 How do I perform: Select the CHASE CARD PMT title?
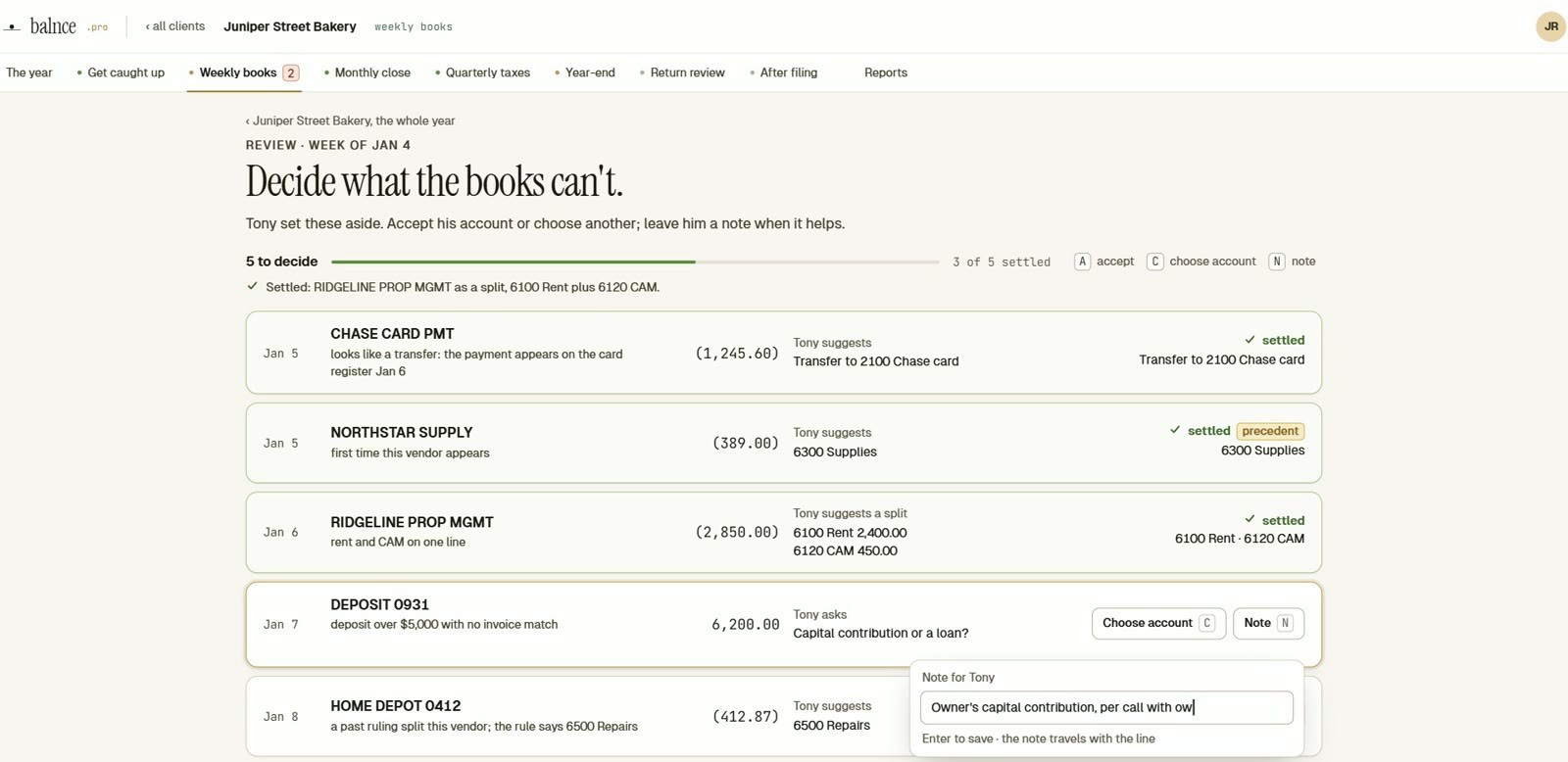click(x=392, y=334)
